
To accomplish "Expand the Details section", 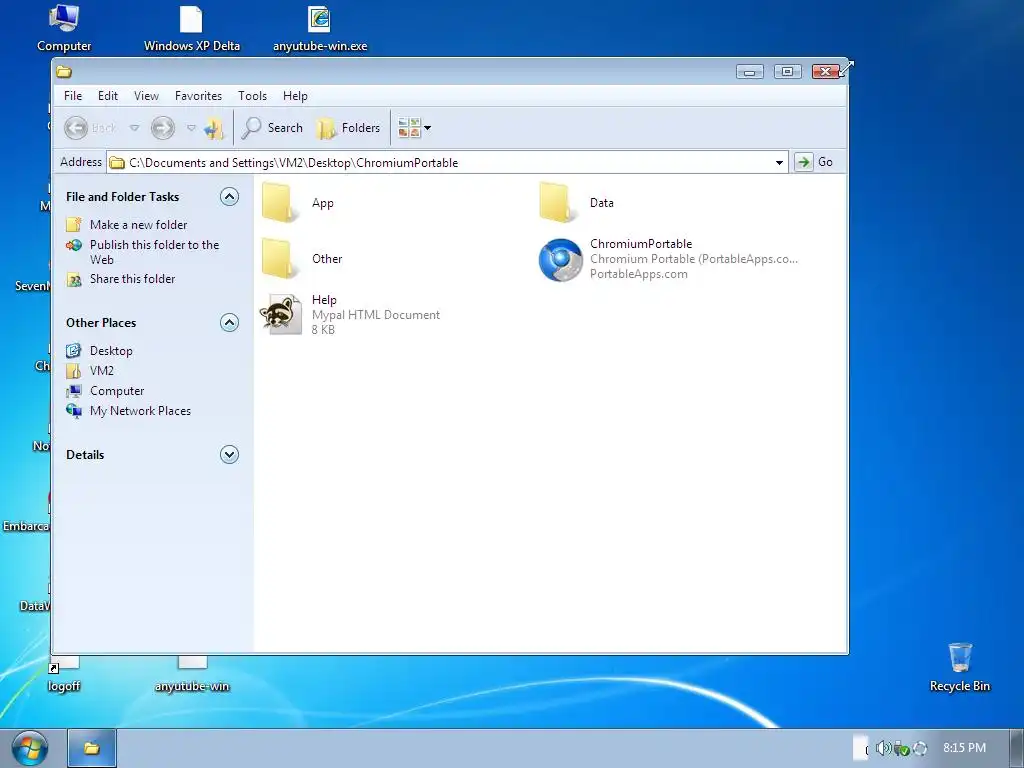I will (229, 455).
